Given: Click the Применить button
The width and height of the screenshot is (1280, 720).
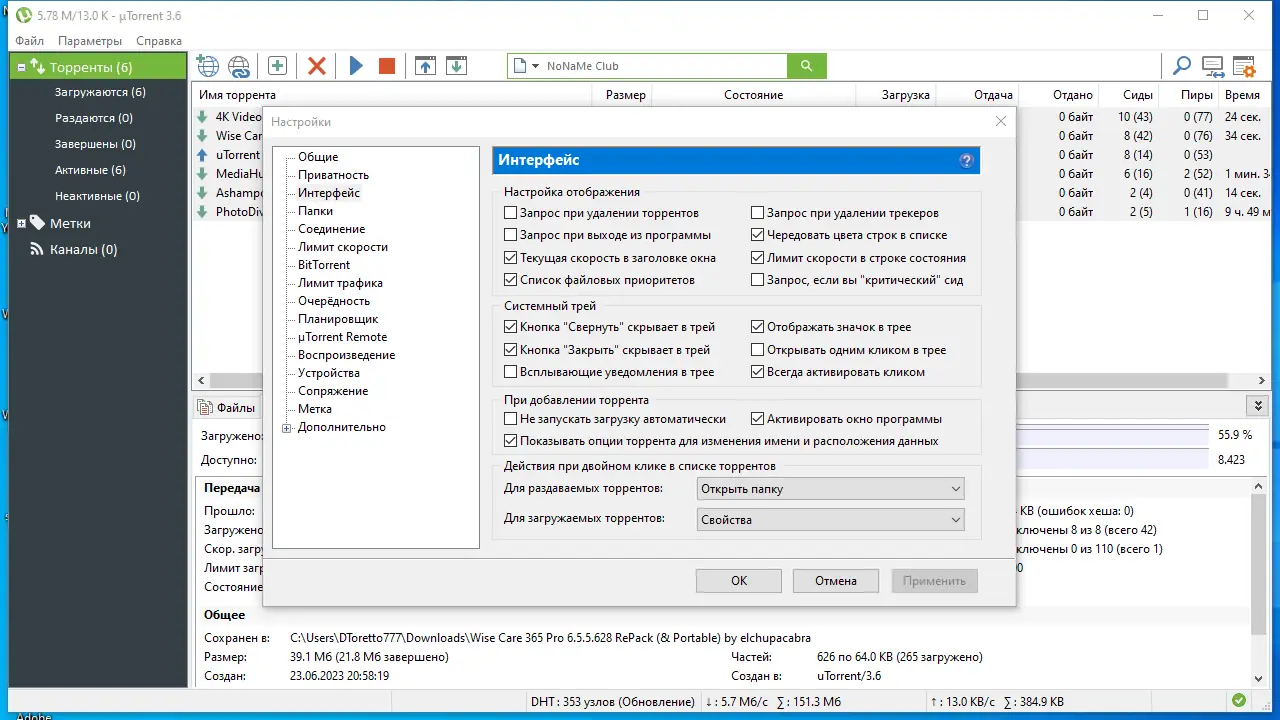Looking at the screenshot, I should pos(934,581).
